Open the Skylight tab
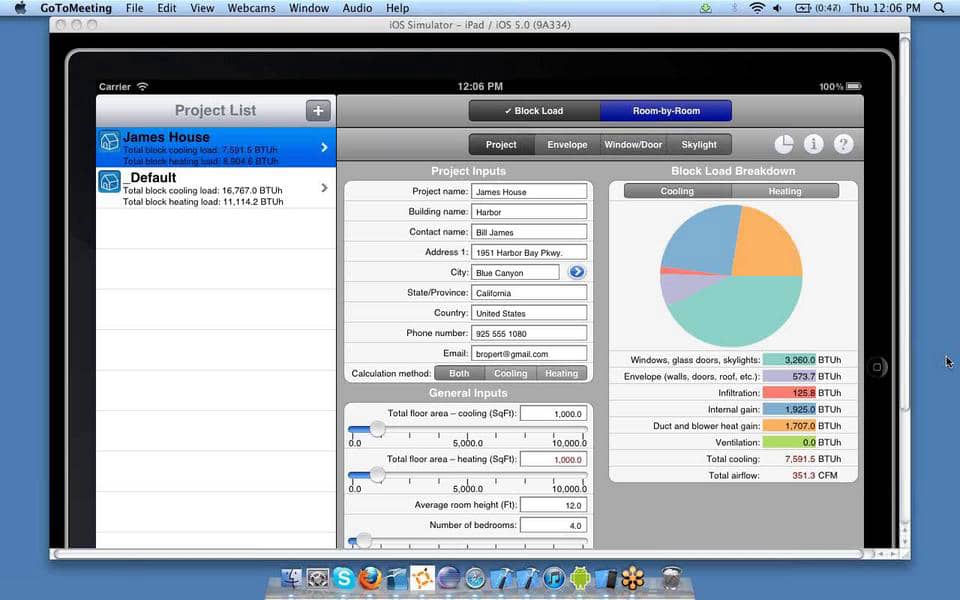Viewport: 960px width, 600px height. [699, 144]
